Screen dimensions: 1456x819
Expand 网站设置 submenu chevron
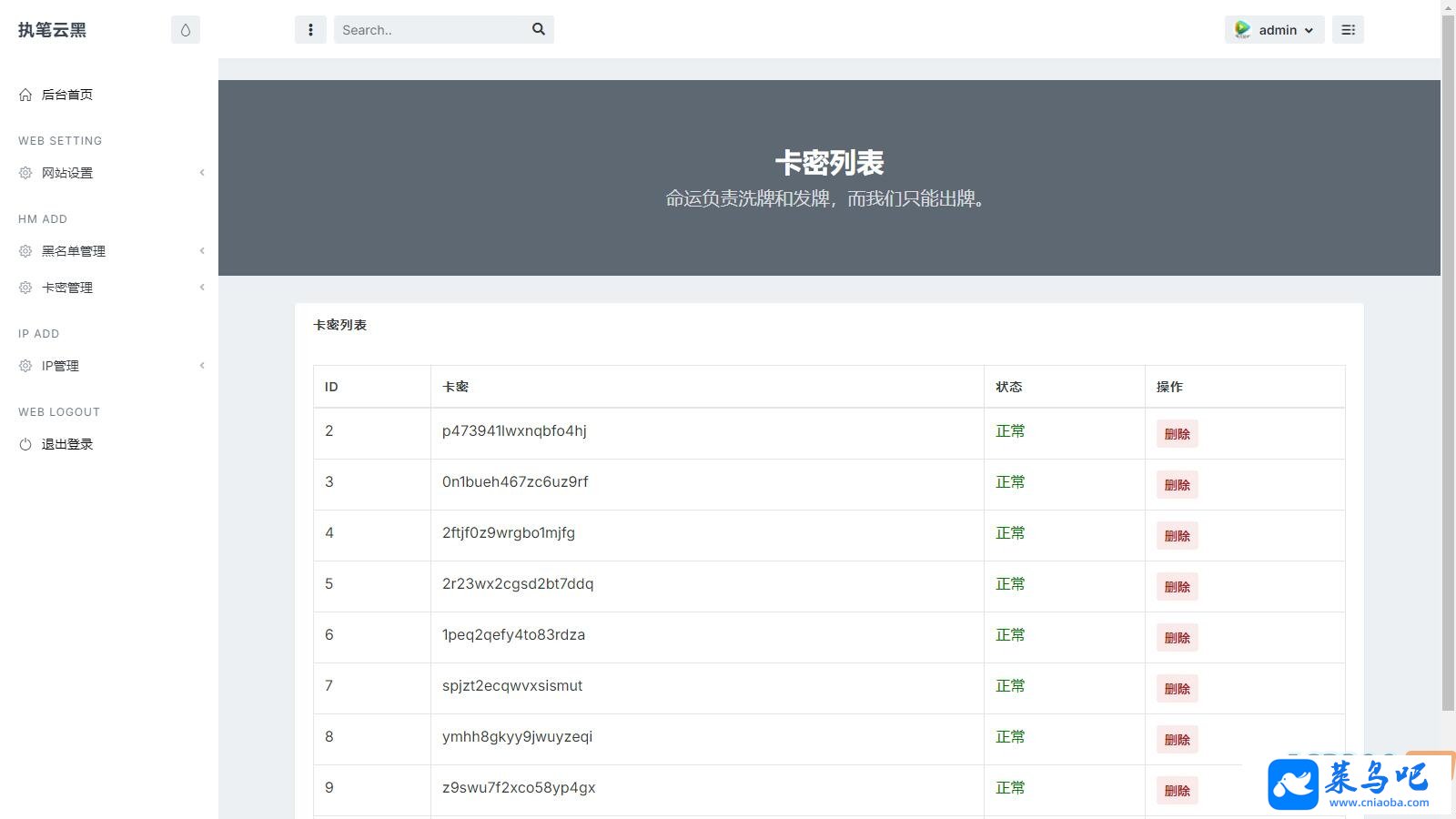[x=202, y=173]
